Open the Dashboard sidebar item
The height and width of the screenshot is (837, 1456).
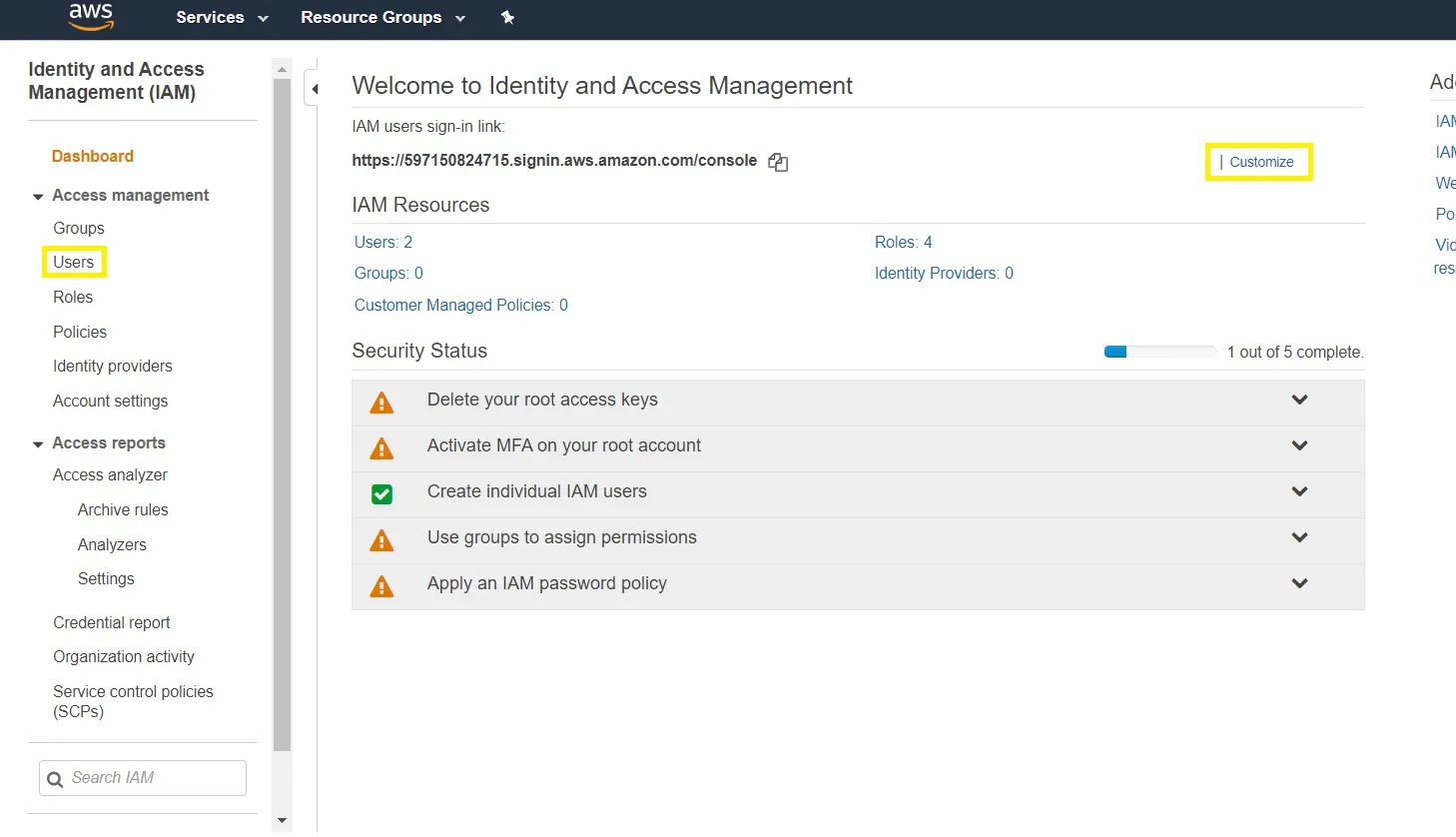coord(92,156)
